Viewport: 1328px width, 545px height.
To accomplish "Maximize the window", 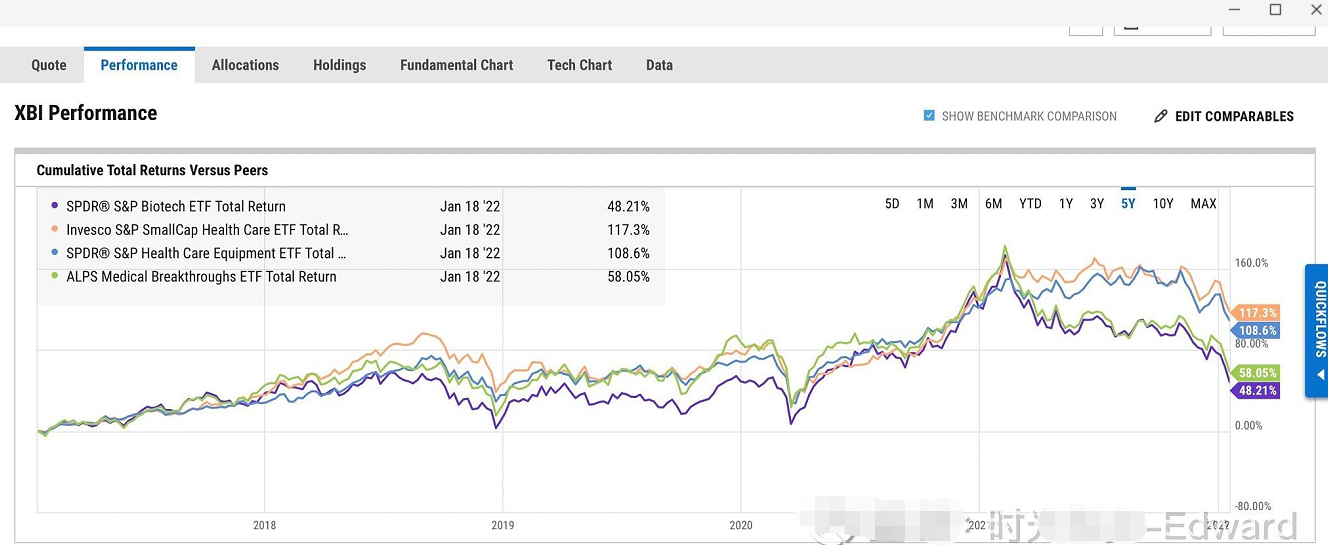I will [1275, 10].
